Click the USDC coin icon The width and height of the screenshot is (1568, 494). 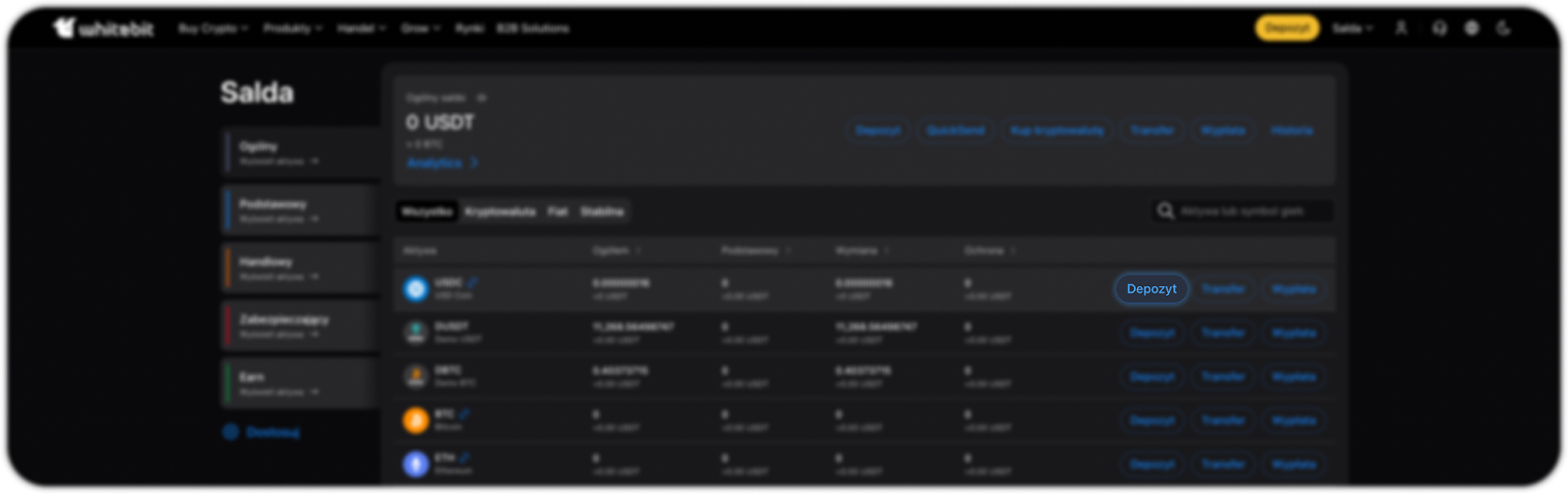coord(416,289)
